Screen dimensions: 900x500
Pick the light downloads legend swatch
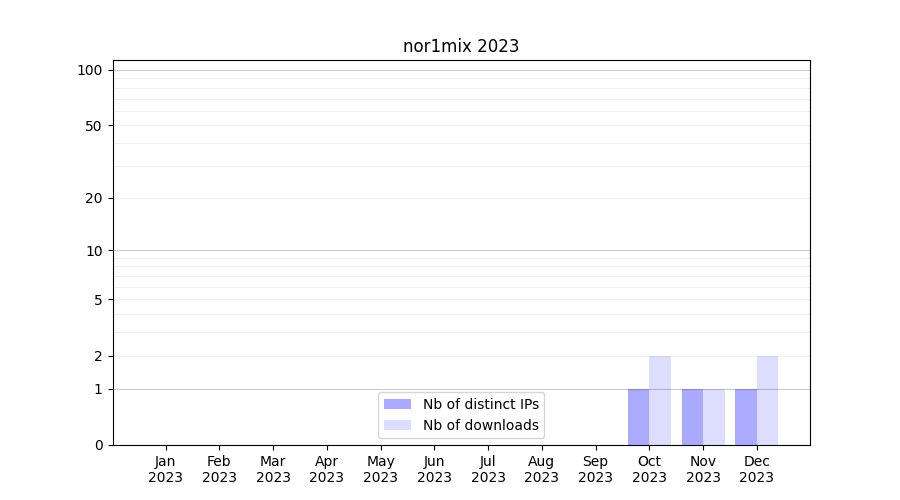coord(397,425)
